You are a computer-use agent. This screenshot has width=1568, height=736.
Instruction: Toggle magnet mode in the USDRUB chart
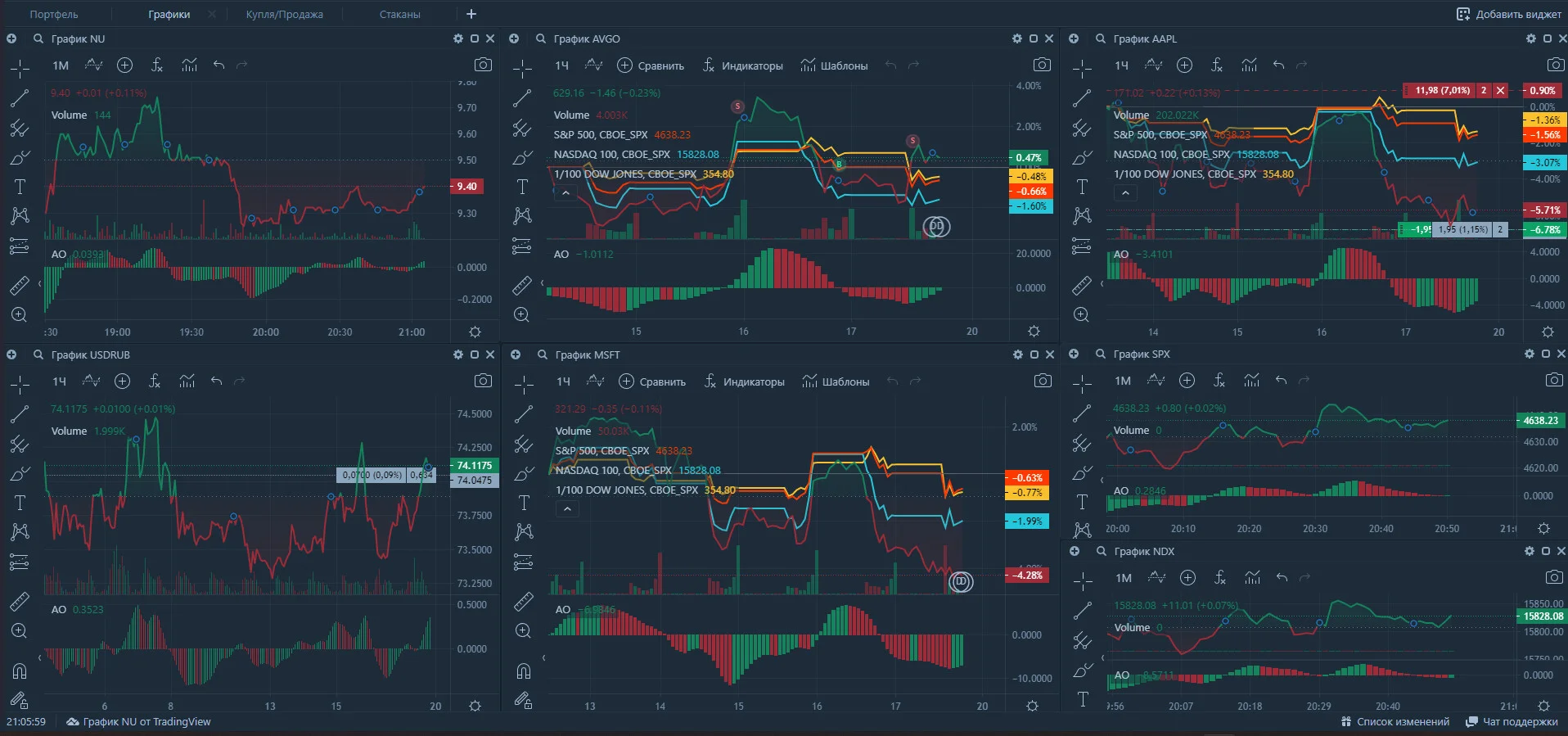coord(20,671)
